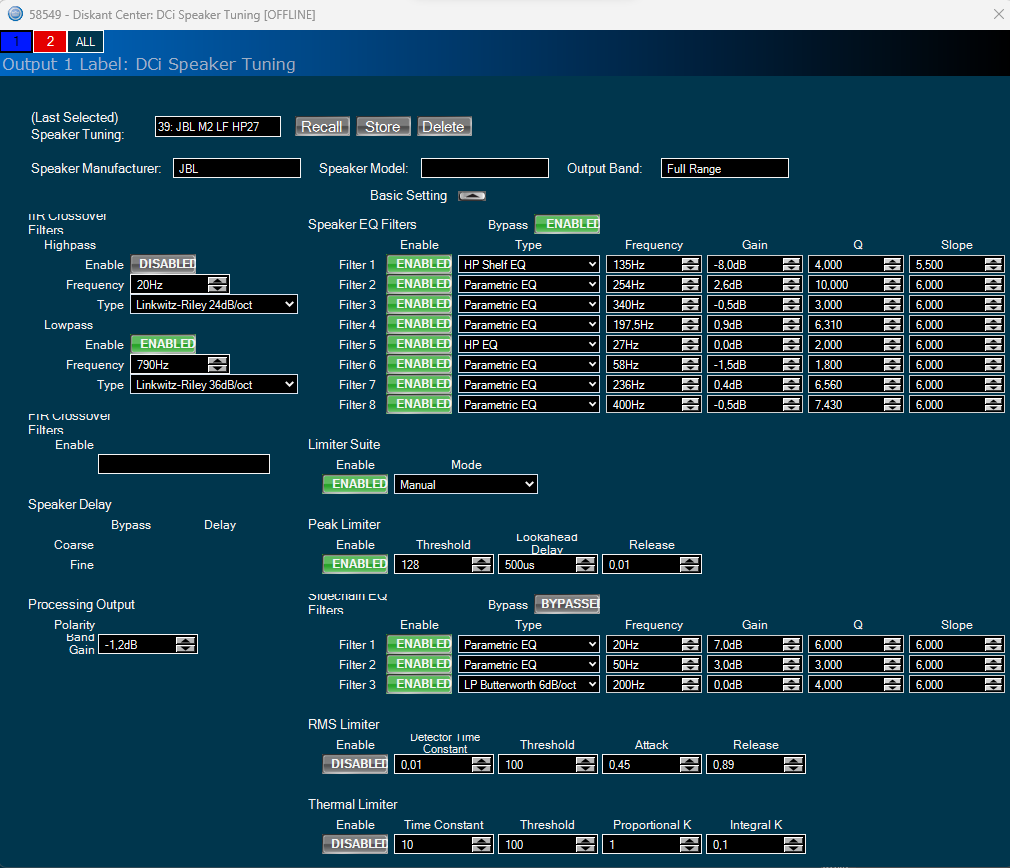Click Filter 2 Gain 2,6dB spinner
Screen dimensions: 1010x868
791,285
